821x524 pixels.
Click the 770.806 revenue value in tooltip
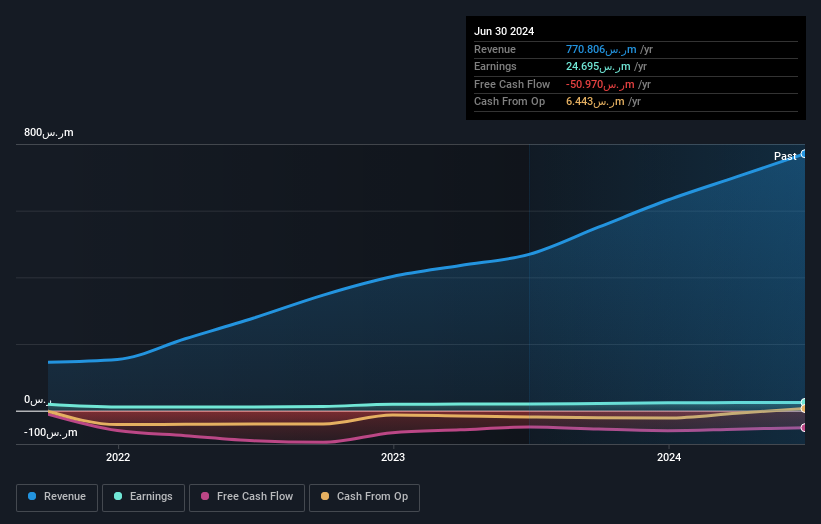tap(601, 49)
